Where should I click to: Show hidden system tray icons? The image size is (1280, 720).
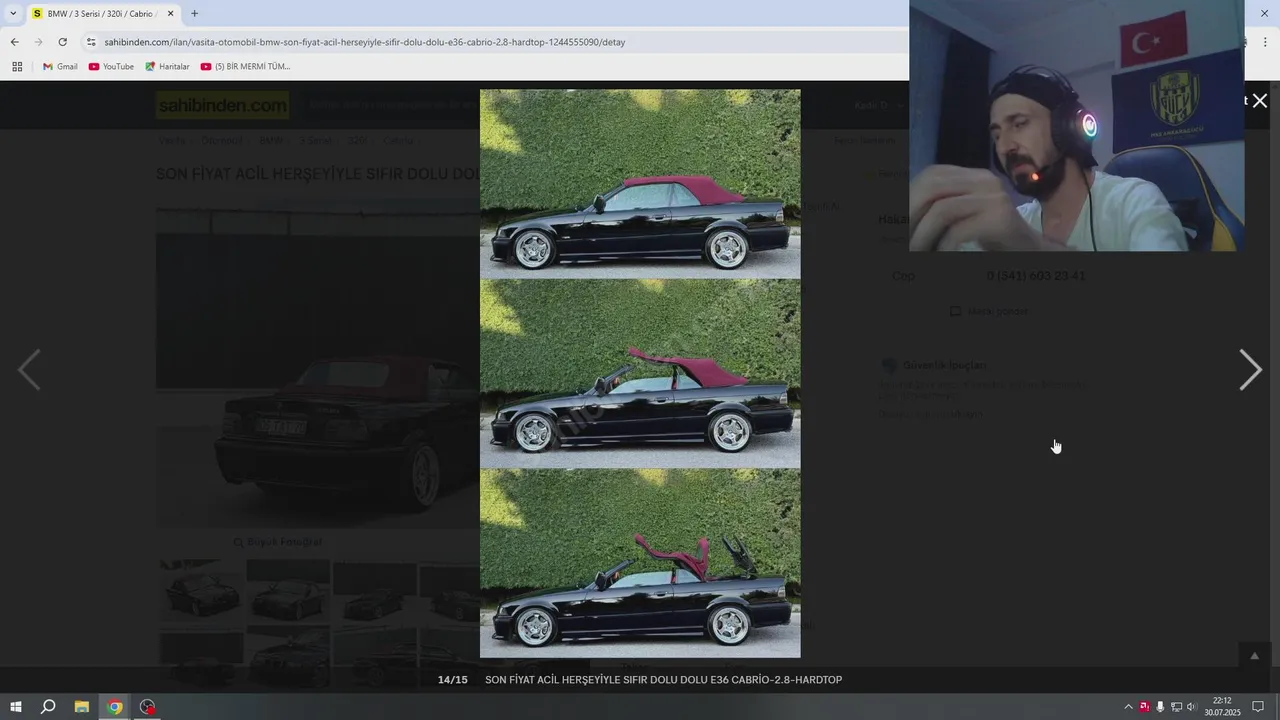[x=1129, y=707]
